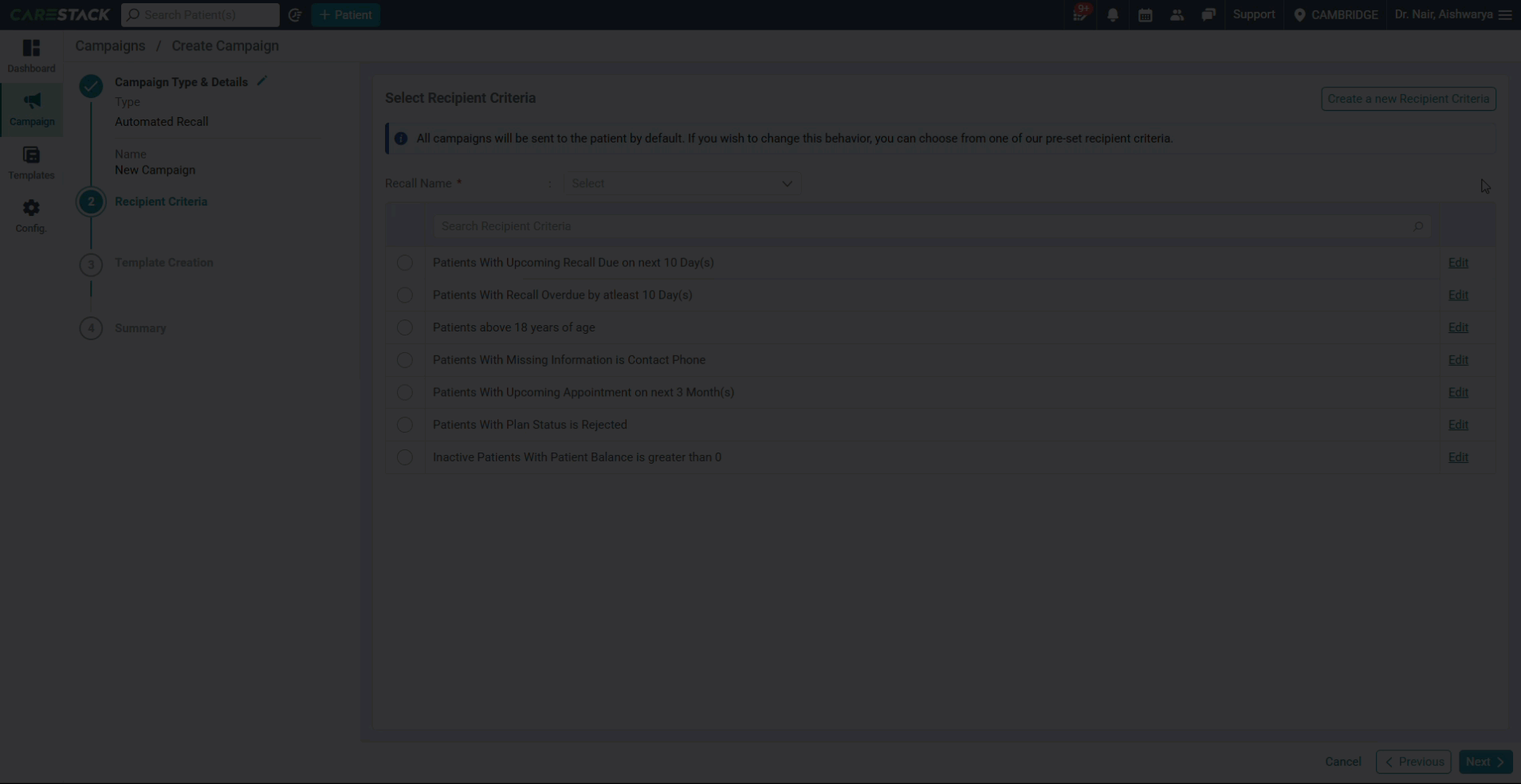The width and height of the screenshot is (1521, 784).
Task: Click the Next button
Action: pyautogui.click(x=1485, y=762)
